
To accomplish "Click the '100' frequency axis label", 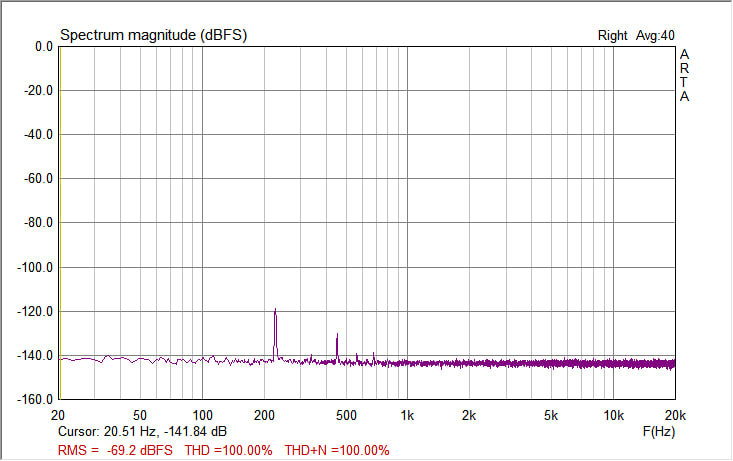I will 202,415.
